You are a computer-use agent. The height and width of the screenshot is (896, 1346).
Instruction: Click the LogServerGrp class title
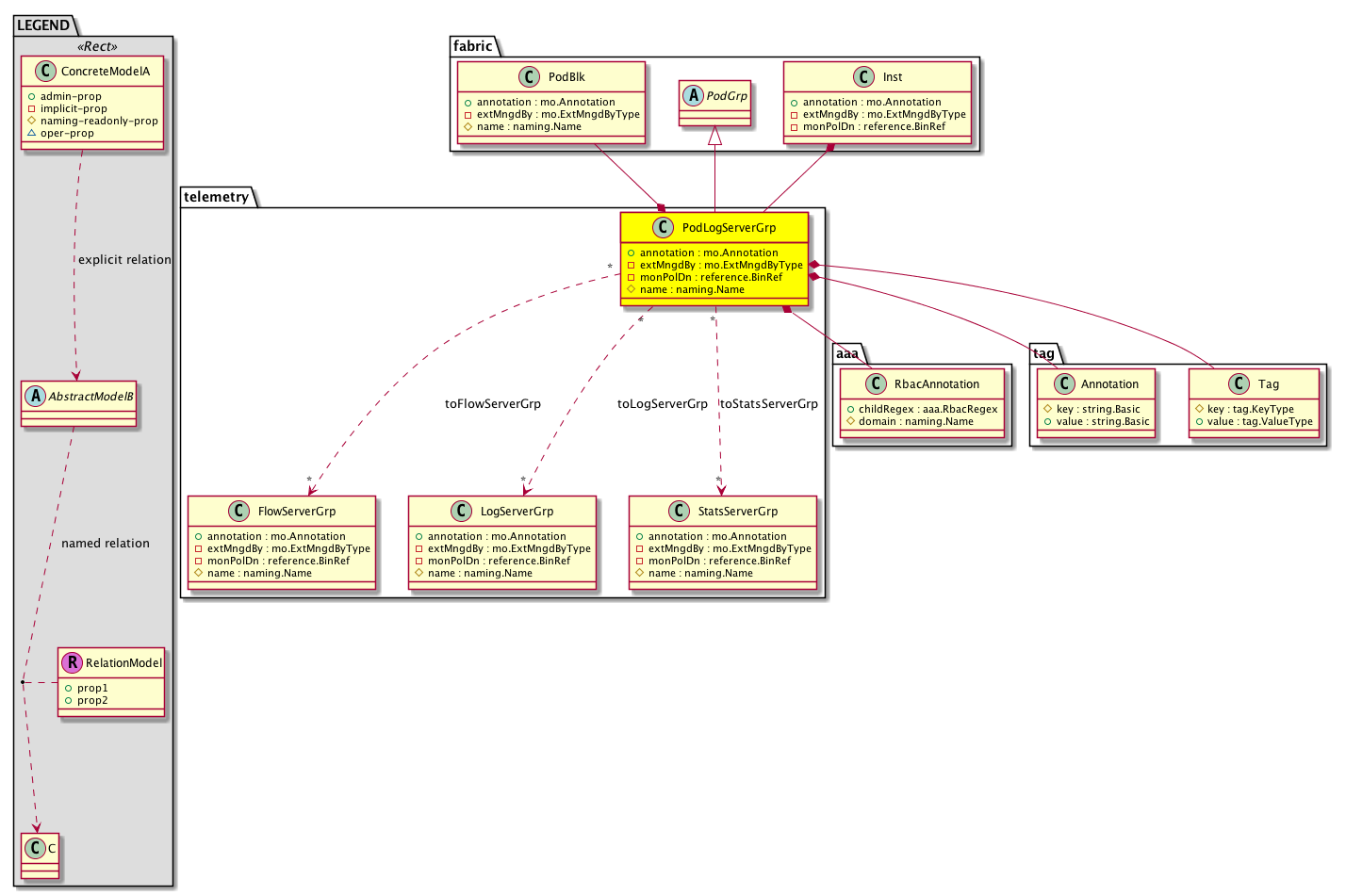[x=517, y=512]
